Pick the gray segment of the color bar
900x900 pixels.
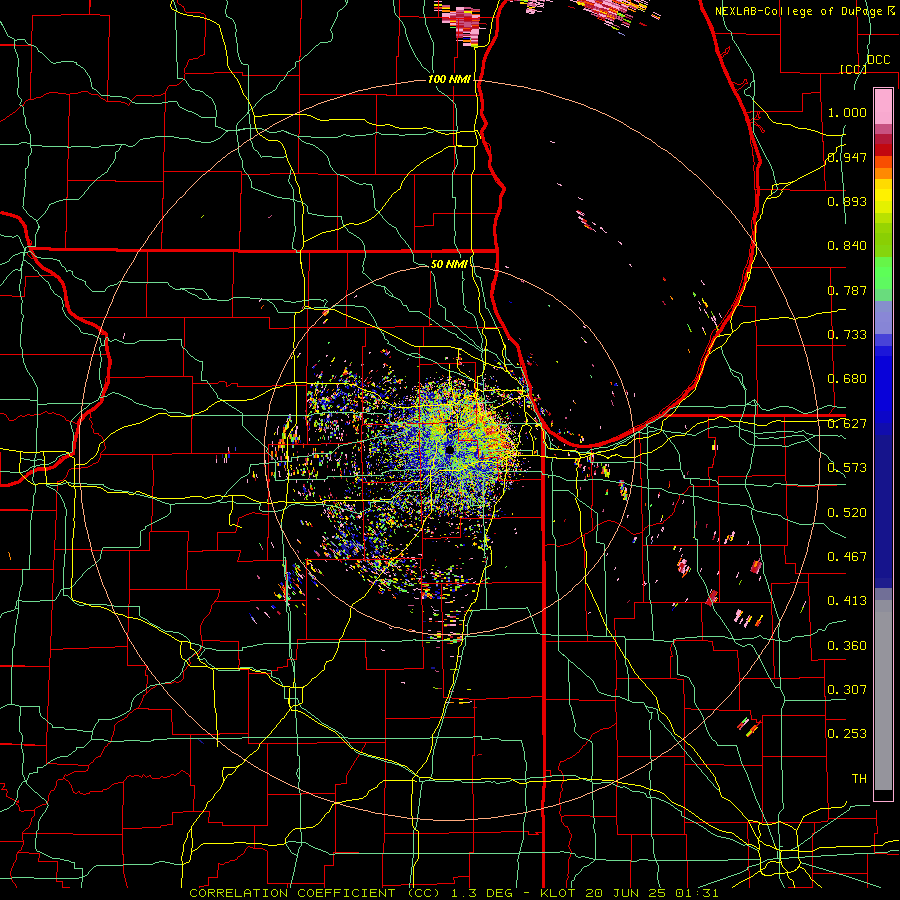pyautogui.click(x=883, y=695)
